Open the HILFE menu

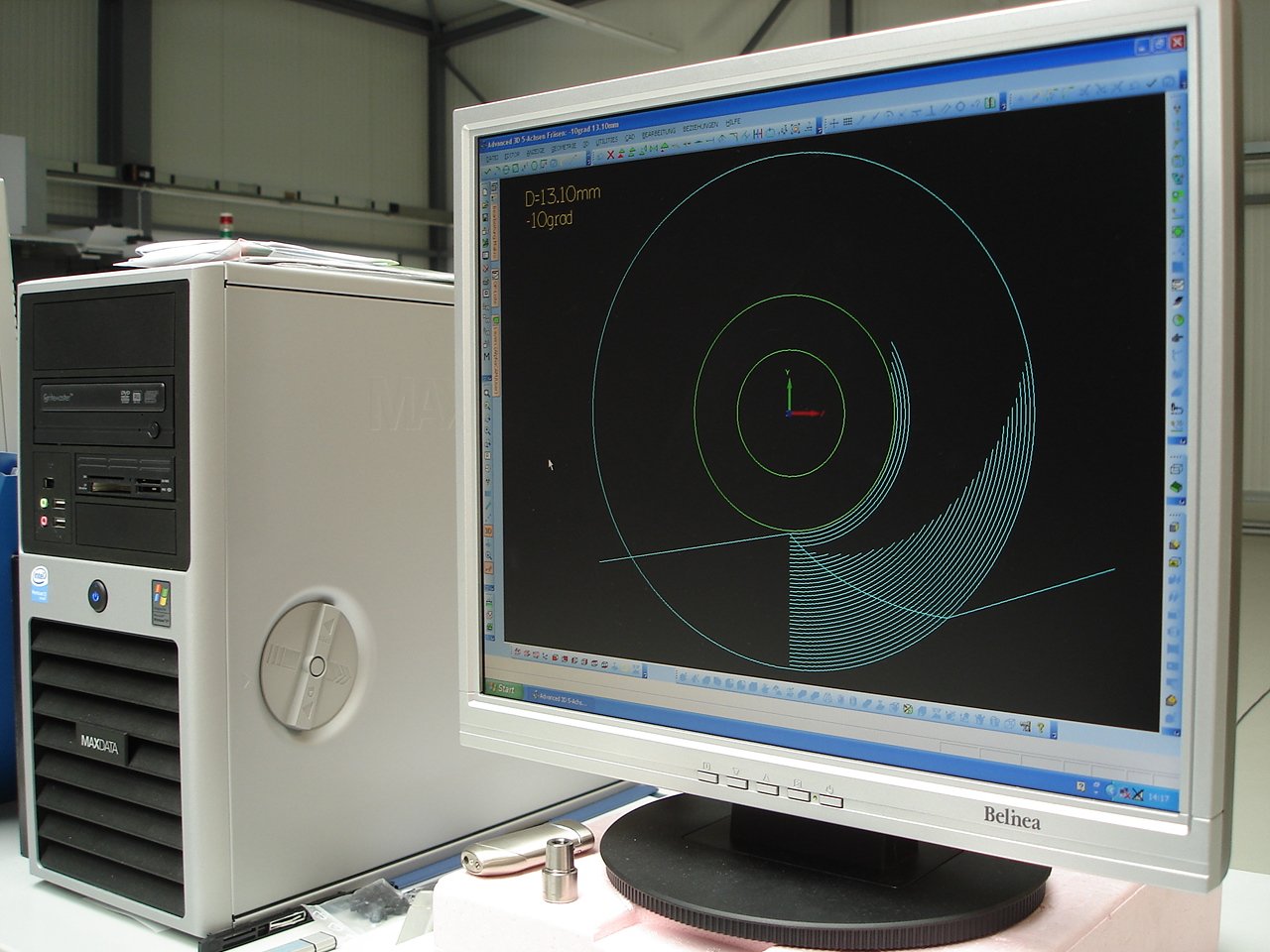click(x=733, y=122)
